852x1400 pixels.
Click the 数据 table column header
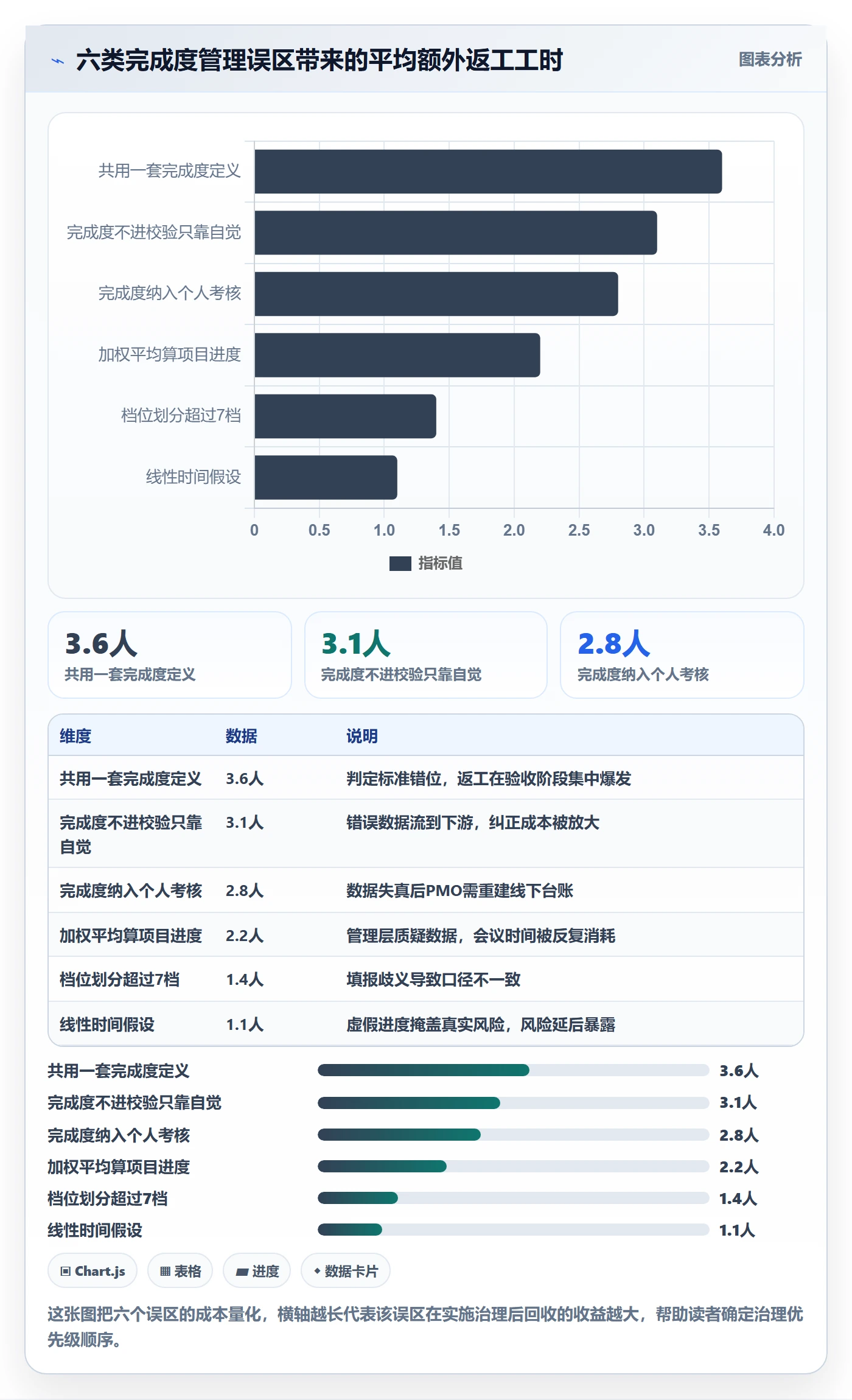(x=242, y=736)
